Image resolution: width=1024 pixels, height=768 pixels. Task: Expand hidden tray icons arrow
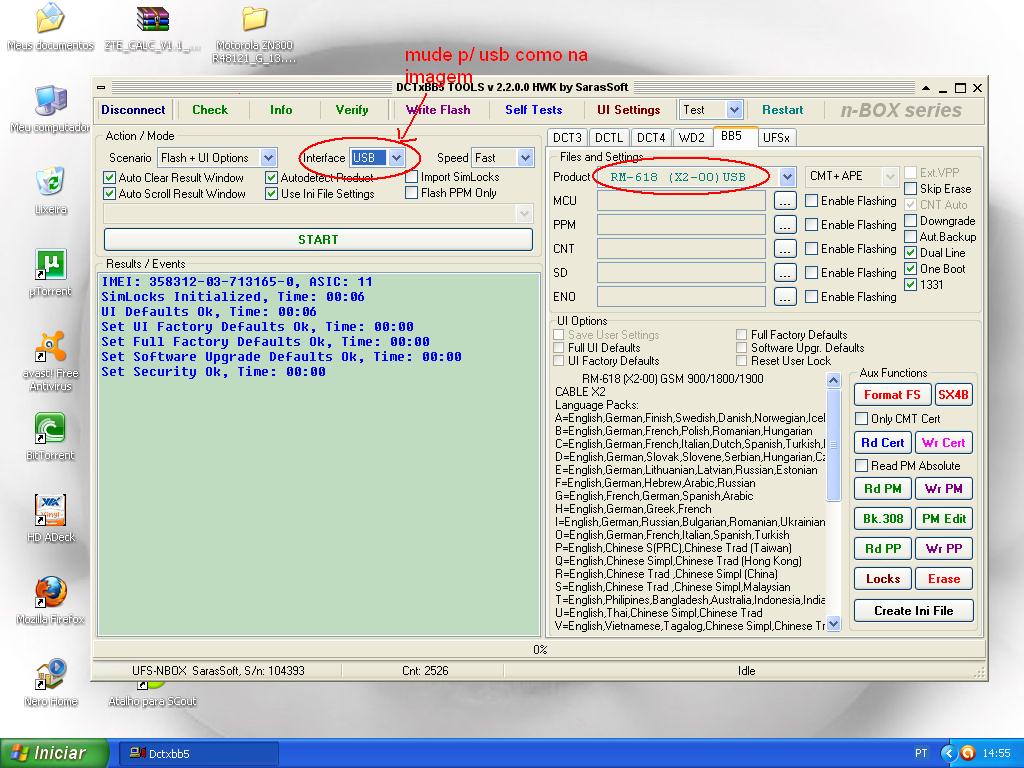pos(949,753)
